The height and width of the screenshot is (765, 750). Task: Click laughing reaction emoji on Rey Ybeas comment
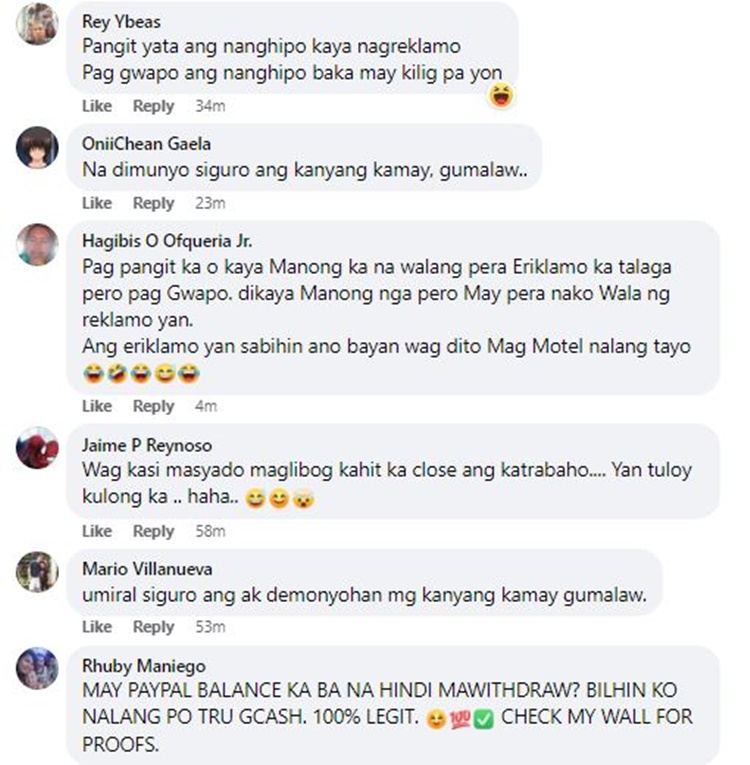[501, 95]
